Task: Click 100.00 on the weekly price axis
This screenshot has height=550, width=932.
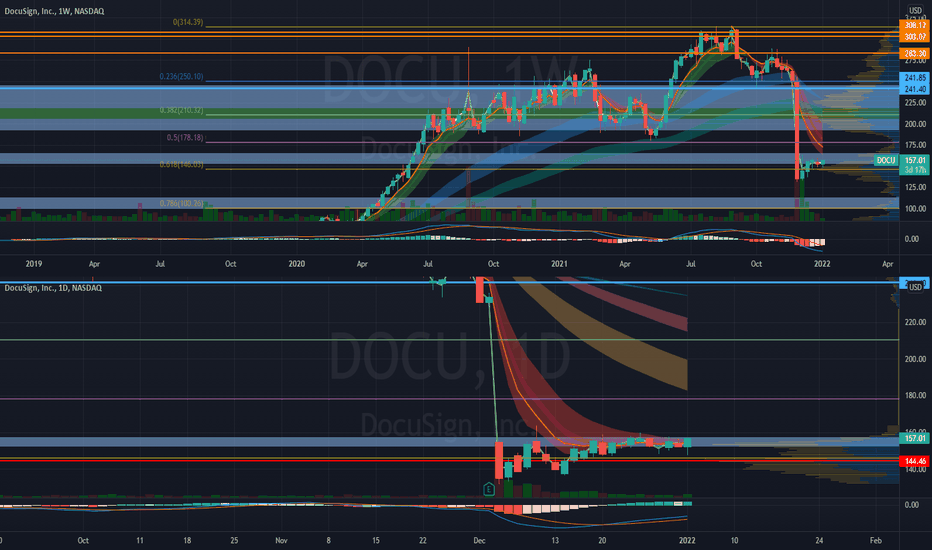Action: point(915,209)
